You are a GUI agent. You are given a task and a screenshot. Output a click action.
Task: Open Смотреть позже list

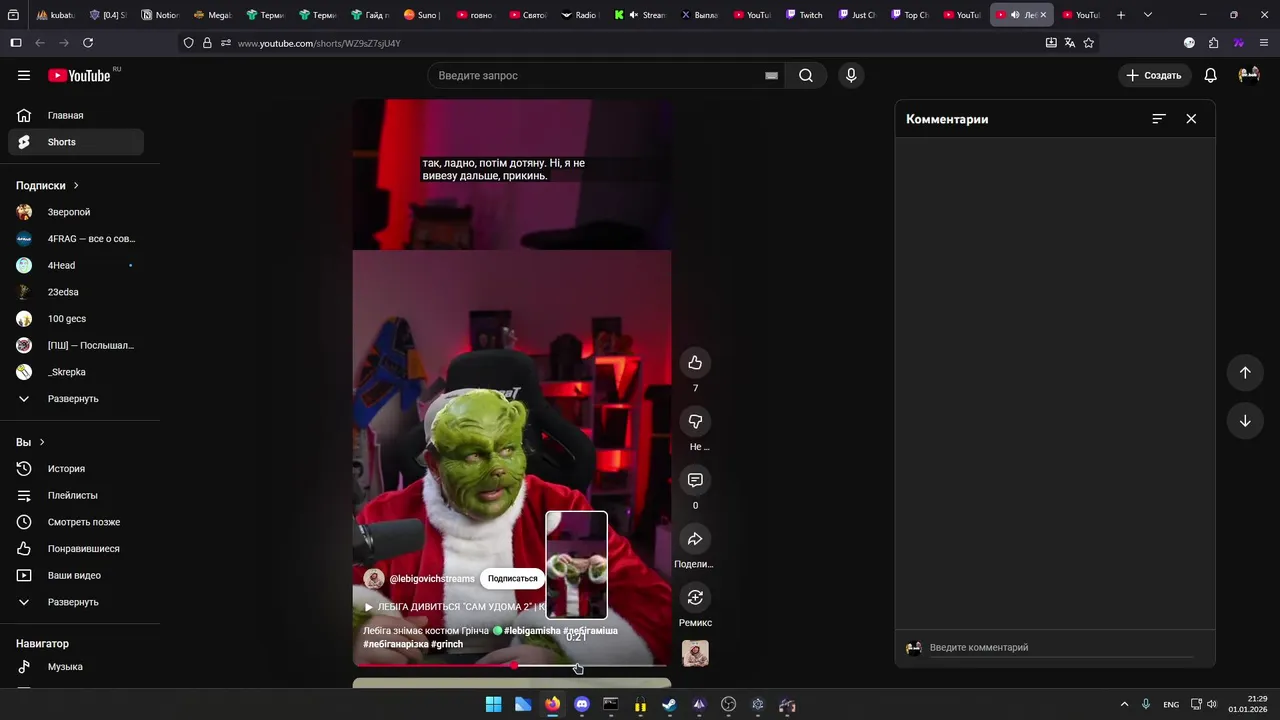click(x=76, y=522)
